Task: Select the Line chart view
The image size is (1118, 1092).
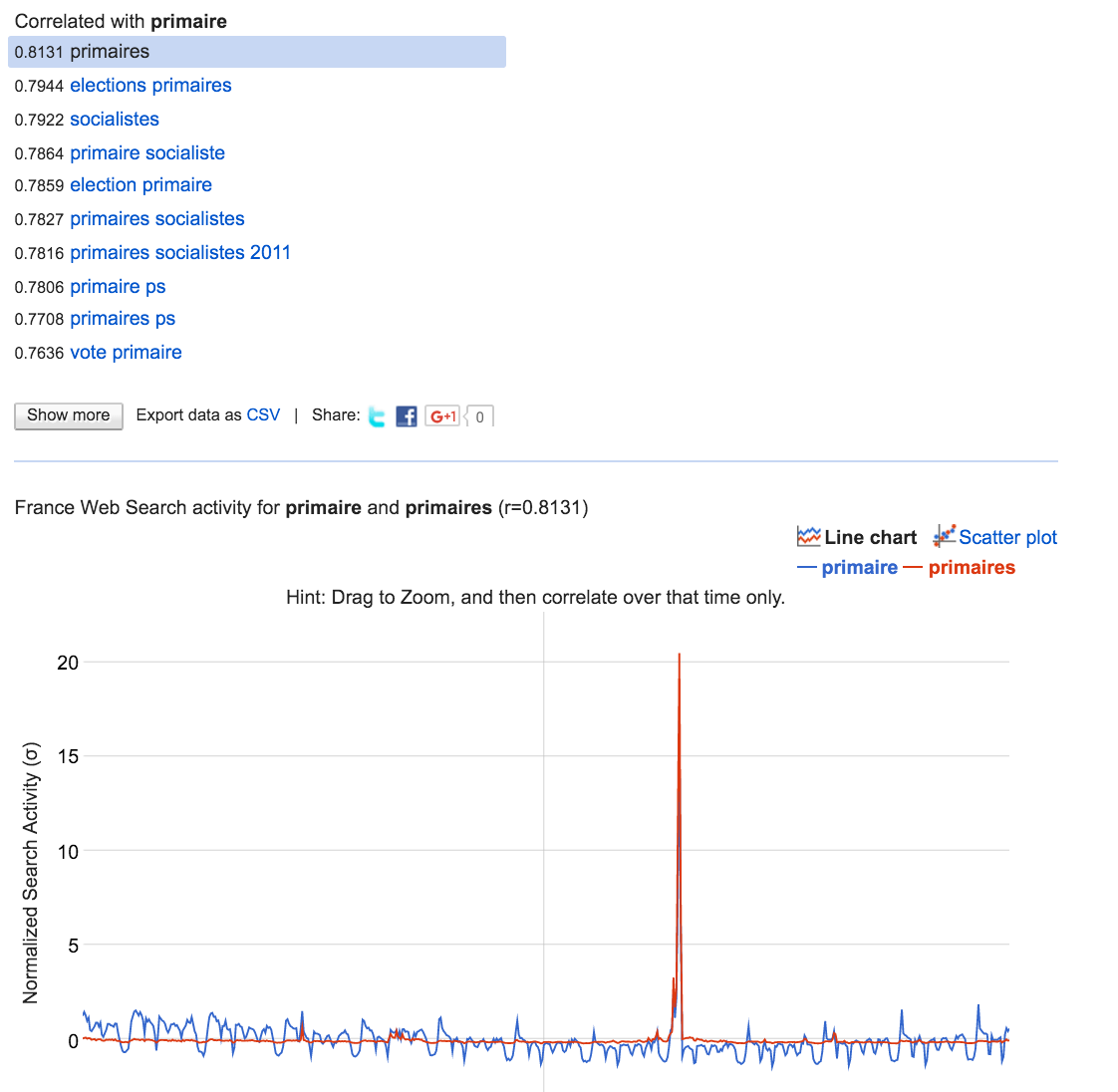Action: (x=870, y=537)
